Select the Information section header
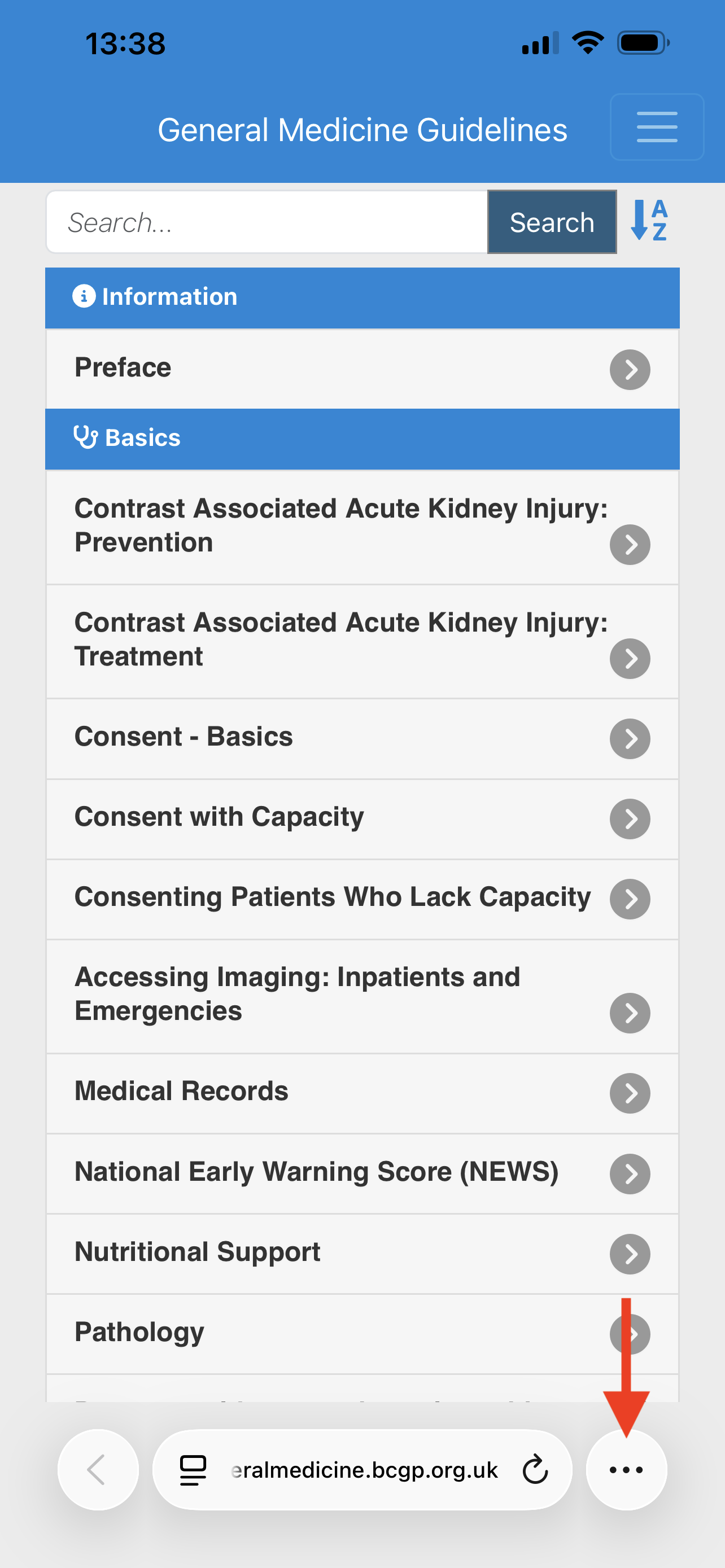Image resolution: width=725 pixels, height=1568 pixels. 362,297
